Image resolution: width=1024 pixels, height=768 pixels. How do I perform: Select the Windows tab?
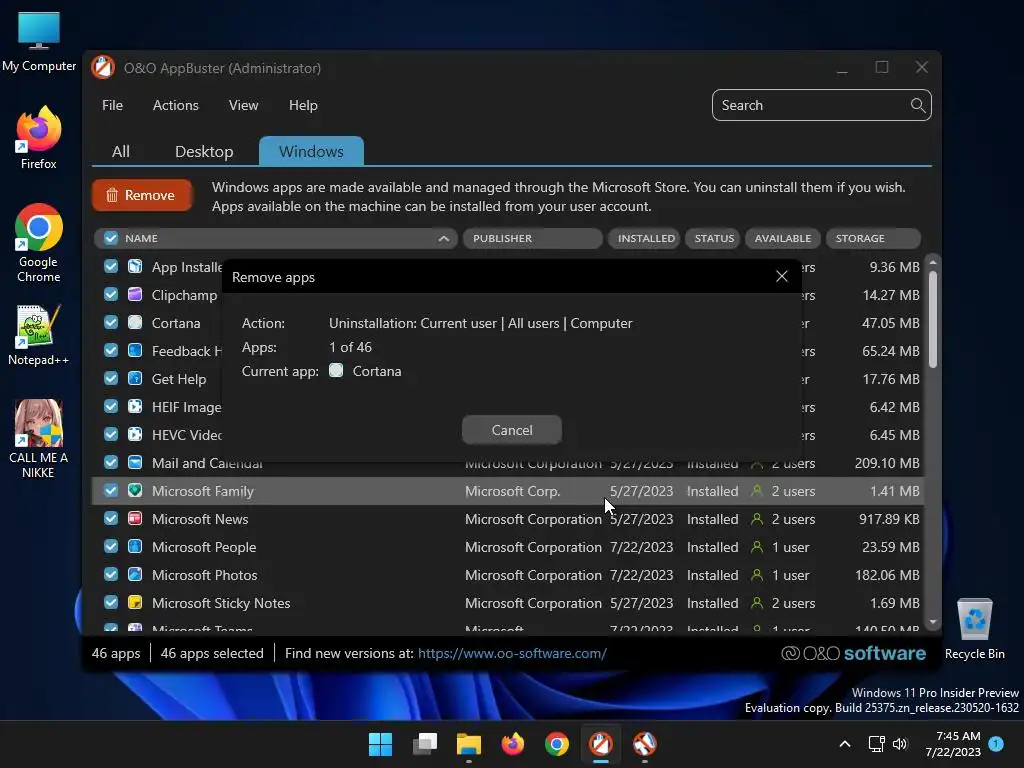point(312,152)
